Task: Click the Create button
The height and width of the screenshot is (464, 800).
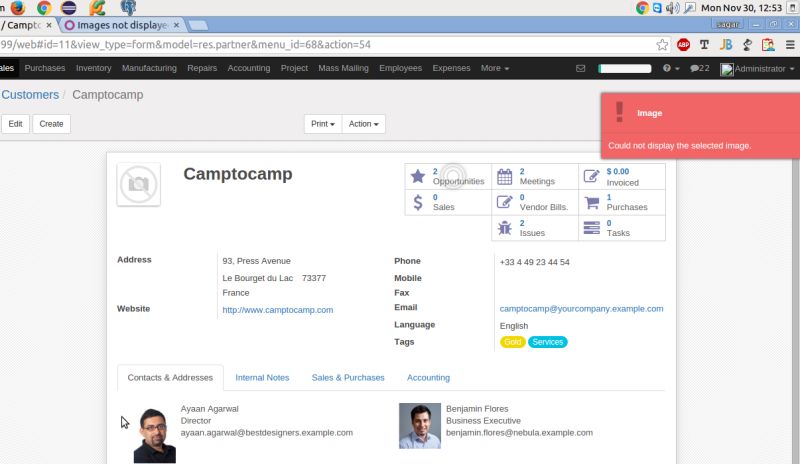Action: (x=52, y=124)
